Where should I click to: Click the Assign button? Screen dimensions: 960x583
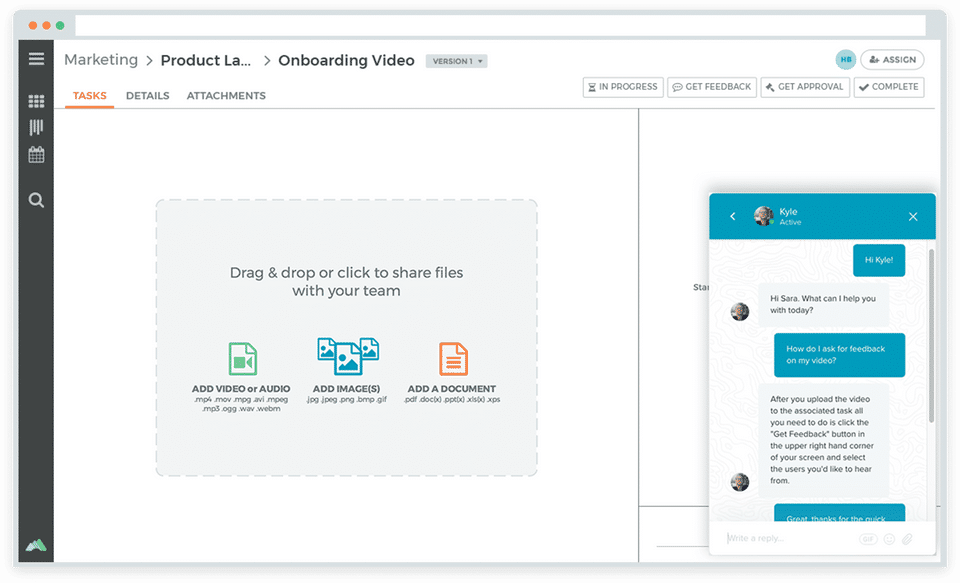(x=892, y=59)
